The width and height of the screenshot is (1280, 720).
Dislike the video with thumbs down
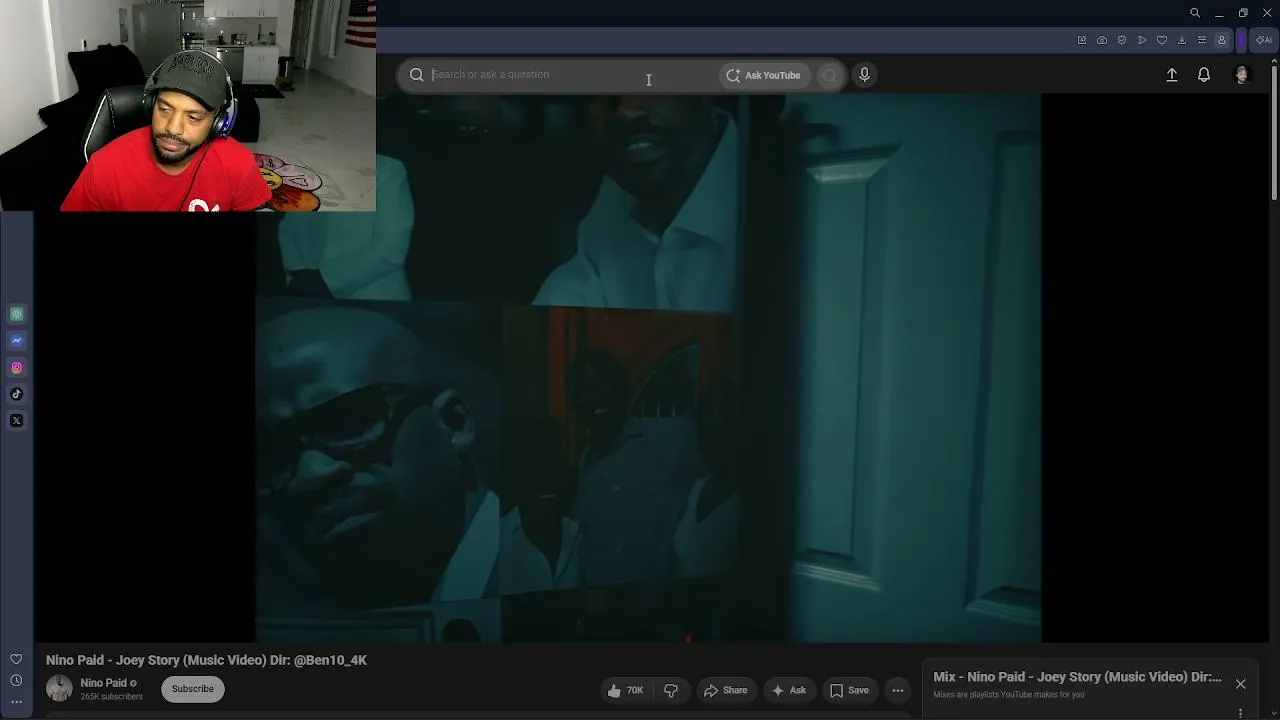point(671,690)
